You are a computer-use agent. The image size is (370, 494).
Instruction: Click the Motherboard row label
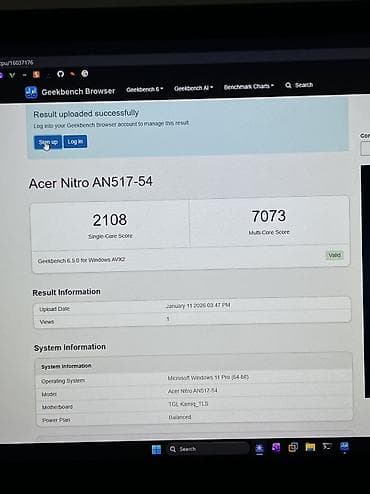pos(57,407)
